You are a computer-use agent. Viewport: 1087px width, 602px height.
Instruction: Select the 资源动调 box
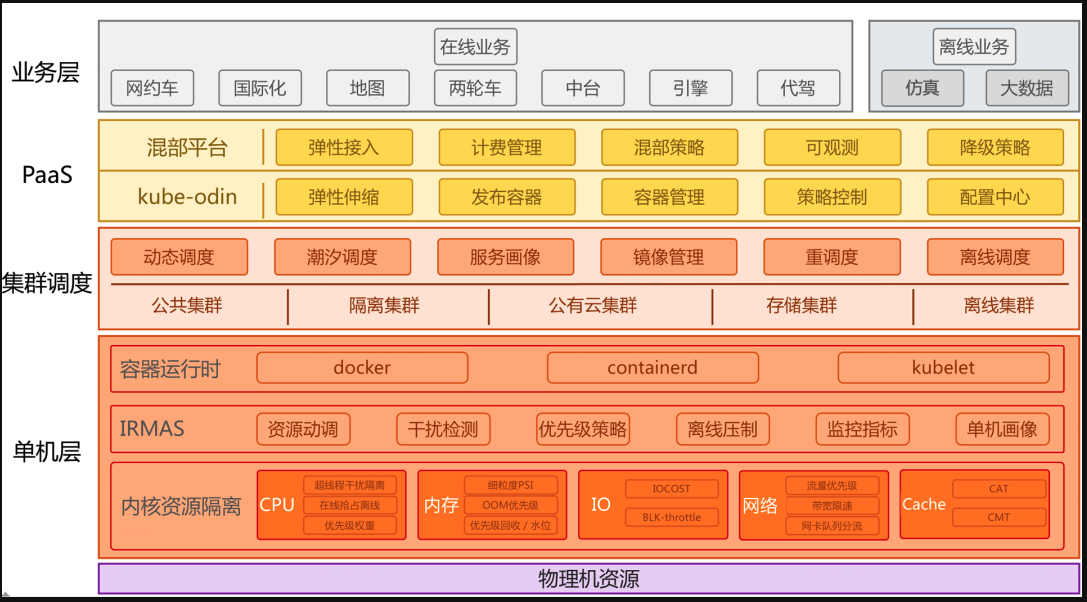(303, 429)
